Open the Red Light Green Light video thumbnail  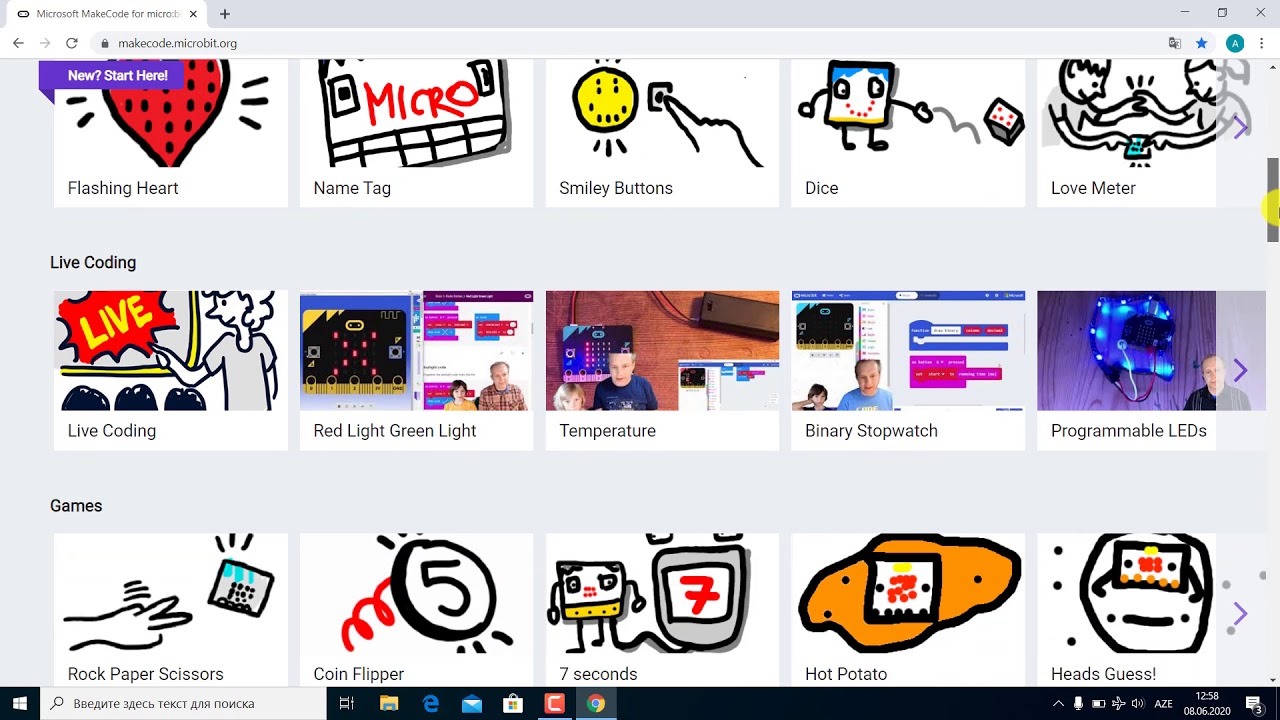(416, 350)
